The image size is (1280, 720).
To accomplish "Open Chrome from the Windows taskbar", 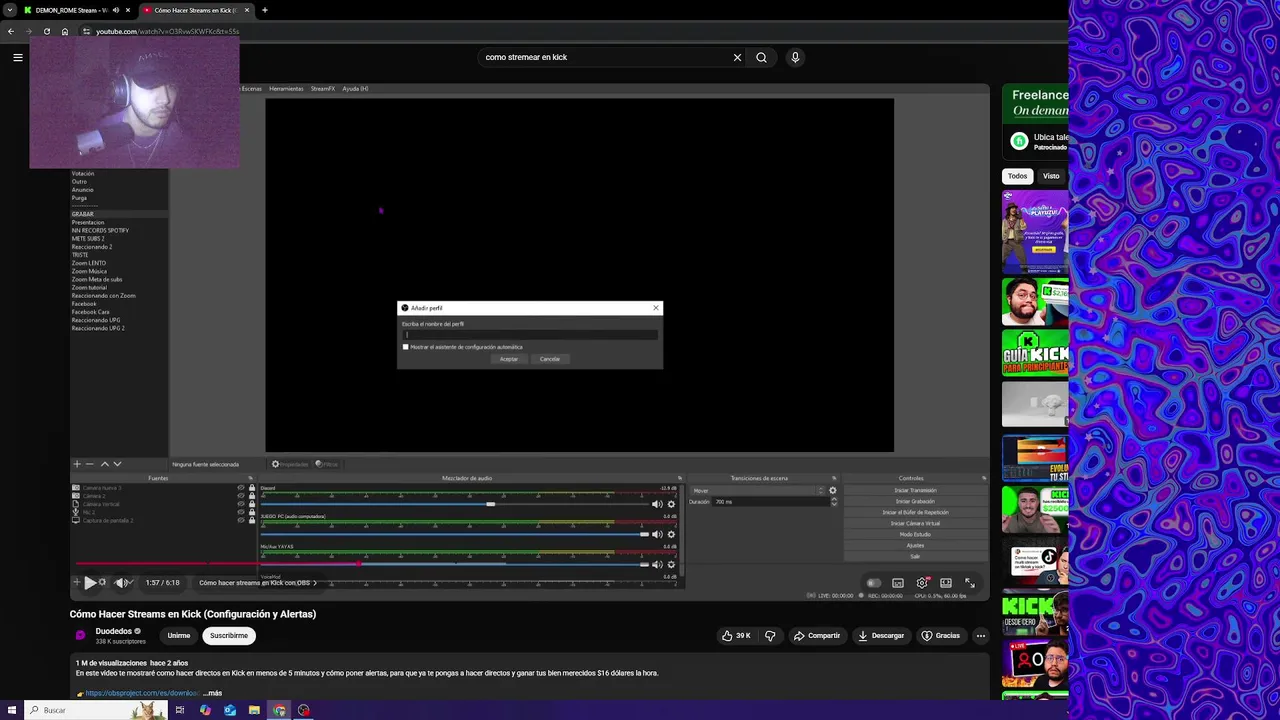I will click(x=279, y=710).
